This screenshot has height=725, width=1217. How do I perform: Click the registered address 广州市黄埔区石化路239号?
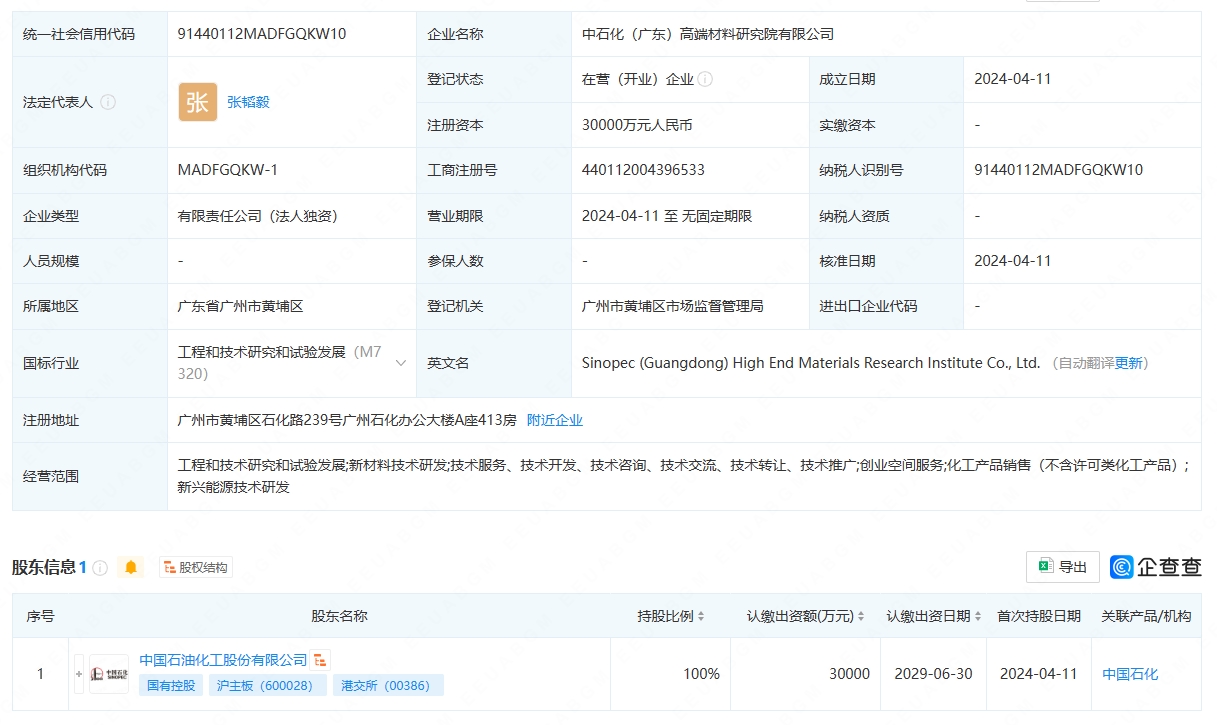(x=347, y=420)
